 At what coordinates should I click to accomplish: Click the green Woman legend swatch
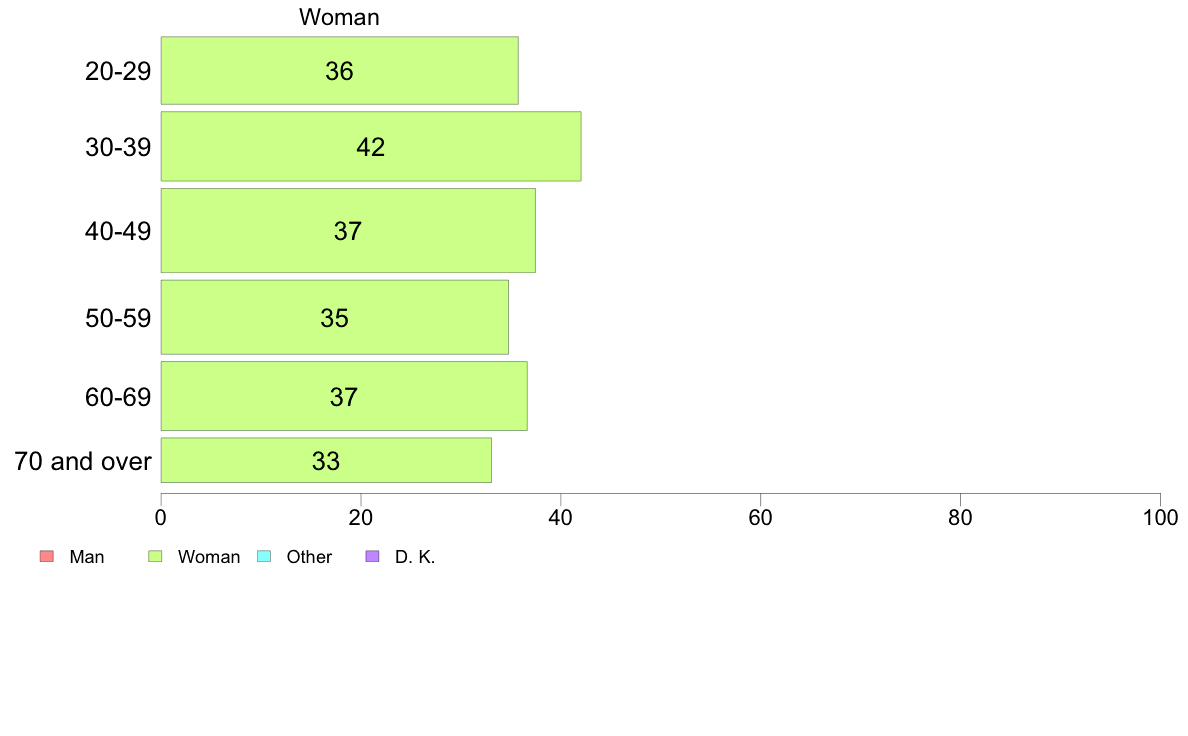click(x=155, y=556)
